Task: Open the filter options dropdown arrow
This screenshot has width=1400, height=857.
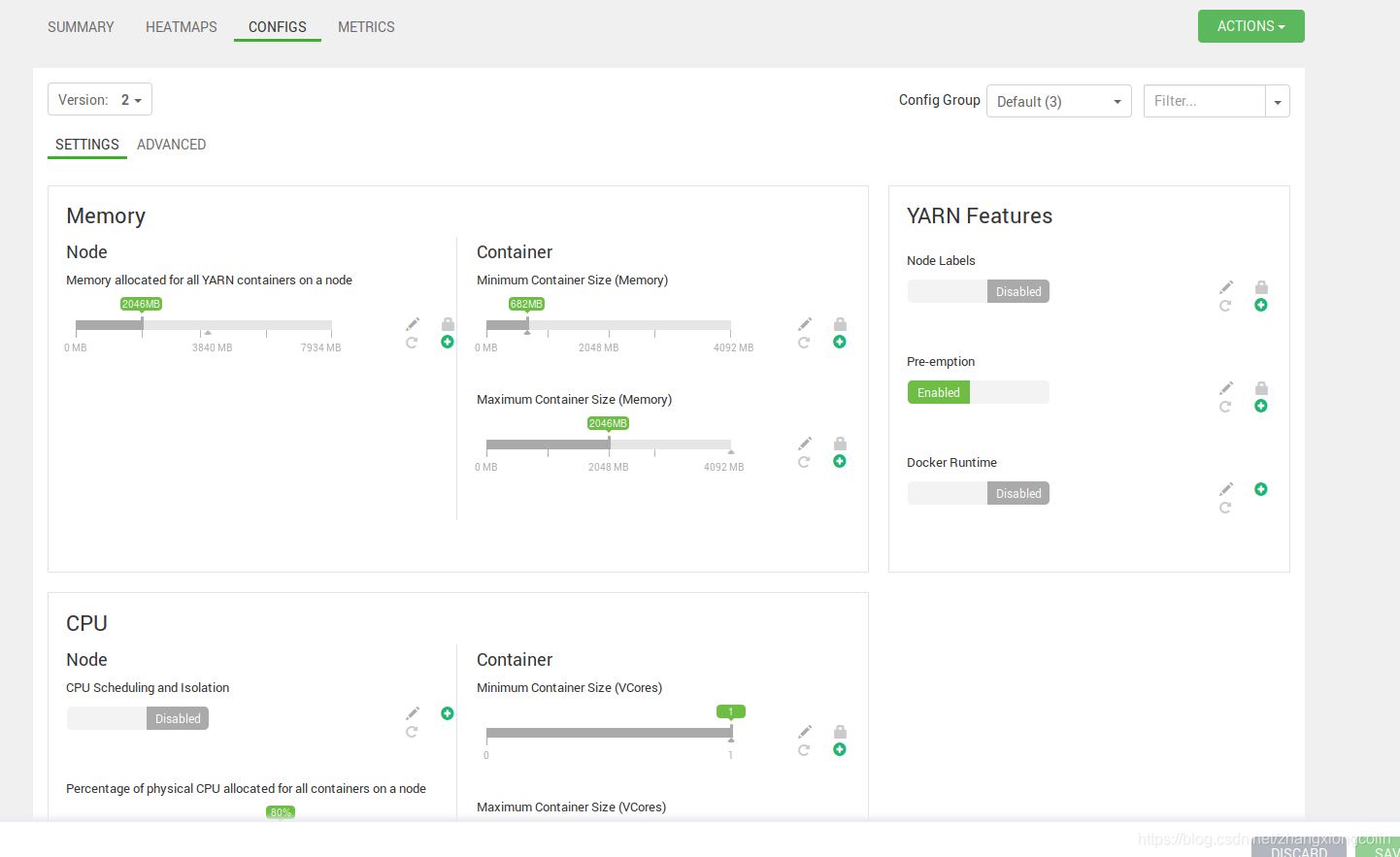Action: pos(1278,101)
